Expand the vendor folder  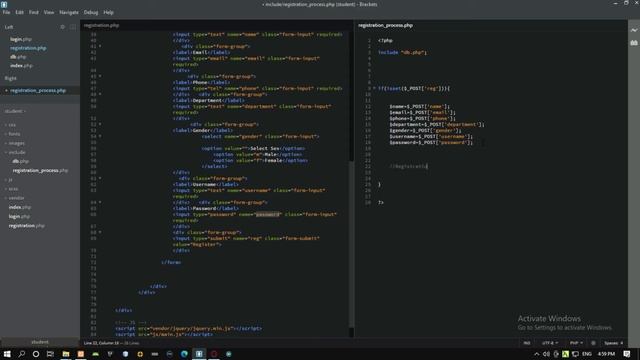tap(16, 198)
